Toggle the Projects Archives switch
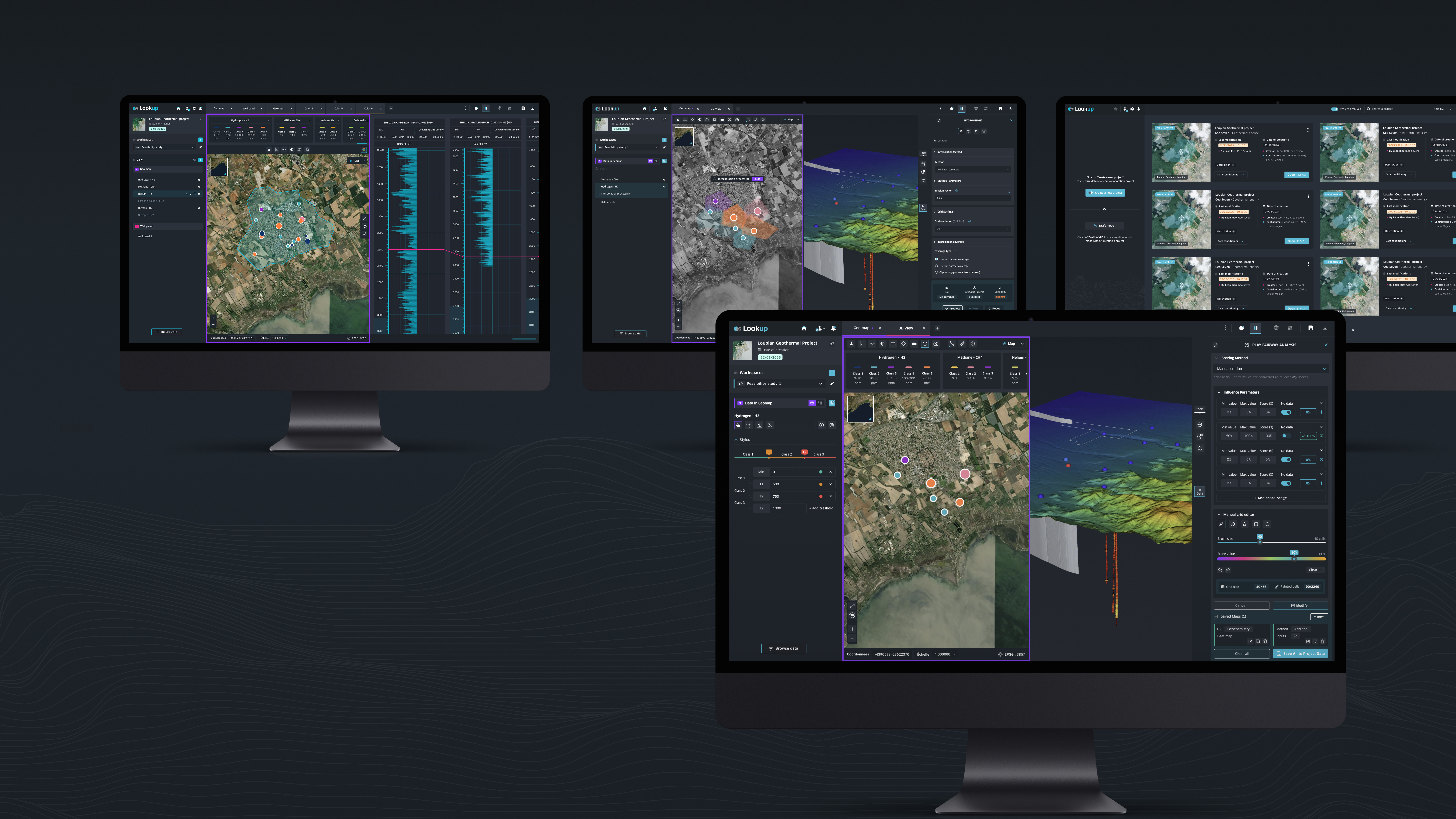 (1335, 109)
